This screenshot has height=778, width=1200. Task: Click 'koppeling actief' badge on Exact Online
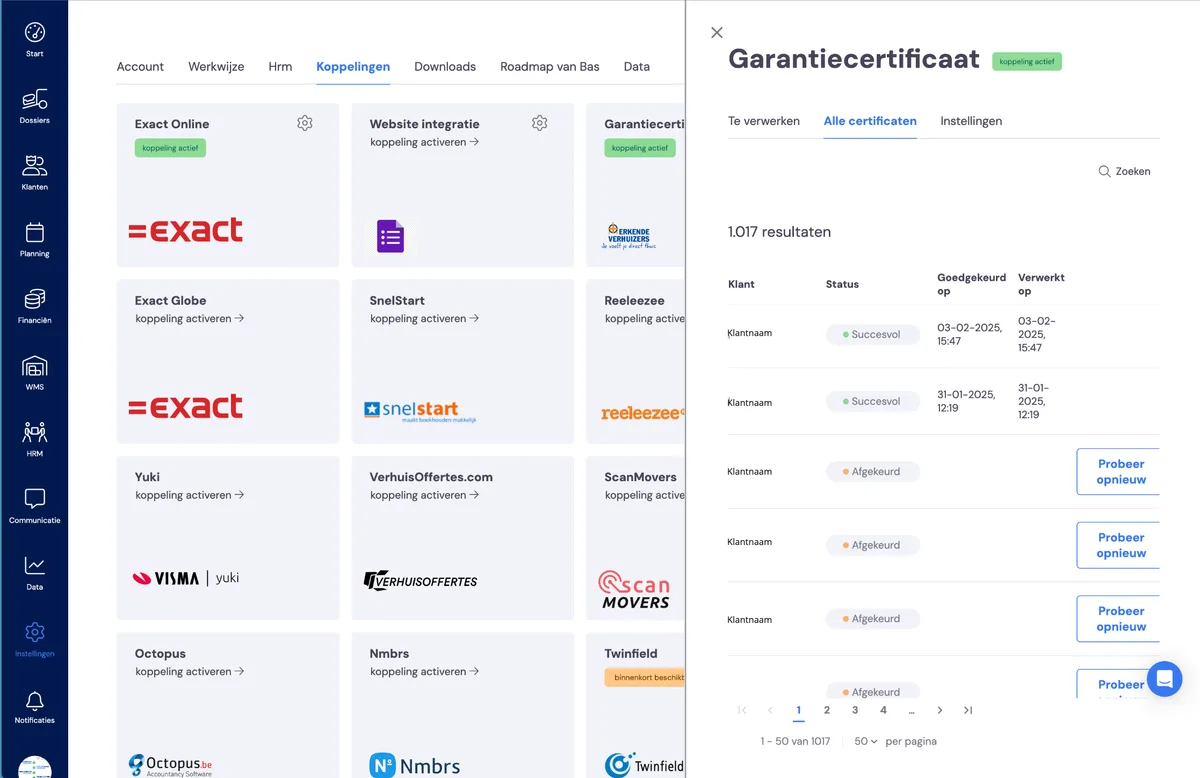click(x=170, y=148)
